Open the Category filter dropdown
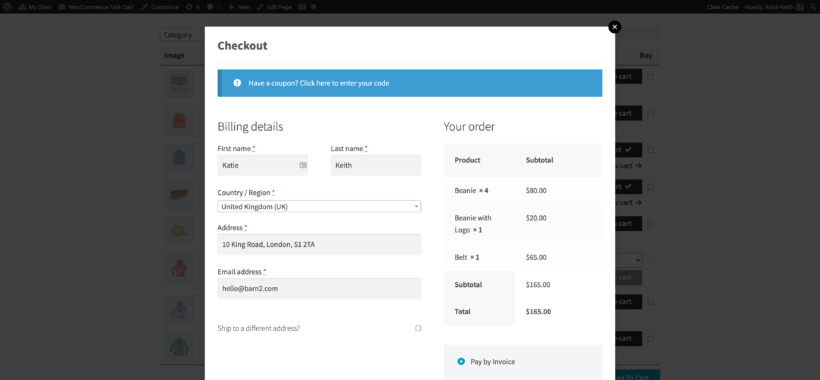 pos(183,34)
